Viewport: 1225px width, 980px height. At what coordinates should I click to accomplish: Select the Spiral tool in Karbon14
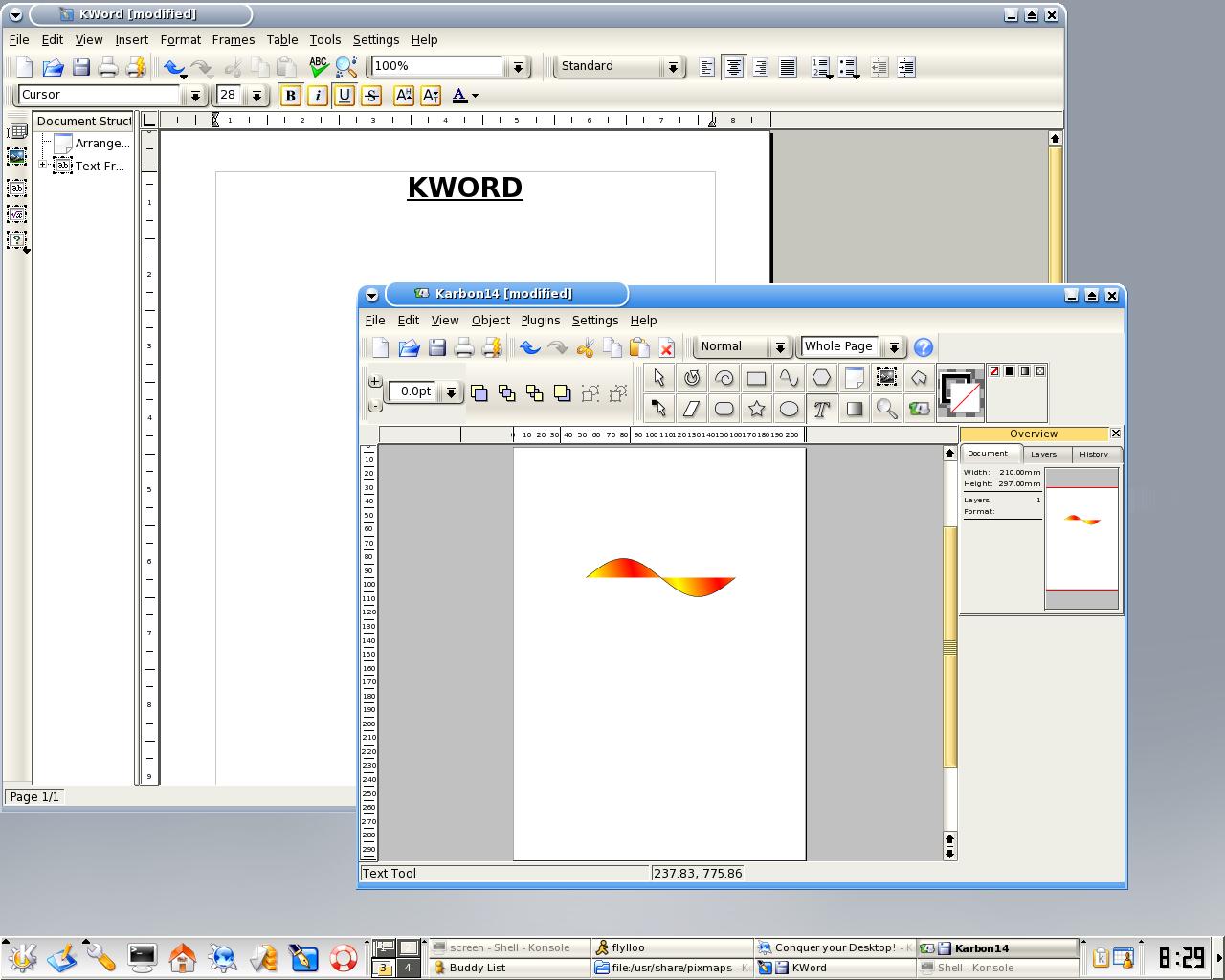point(724,377)
